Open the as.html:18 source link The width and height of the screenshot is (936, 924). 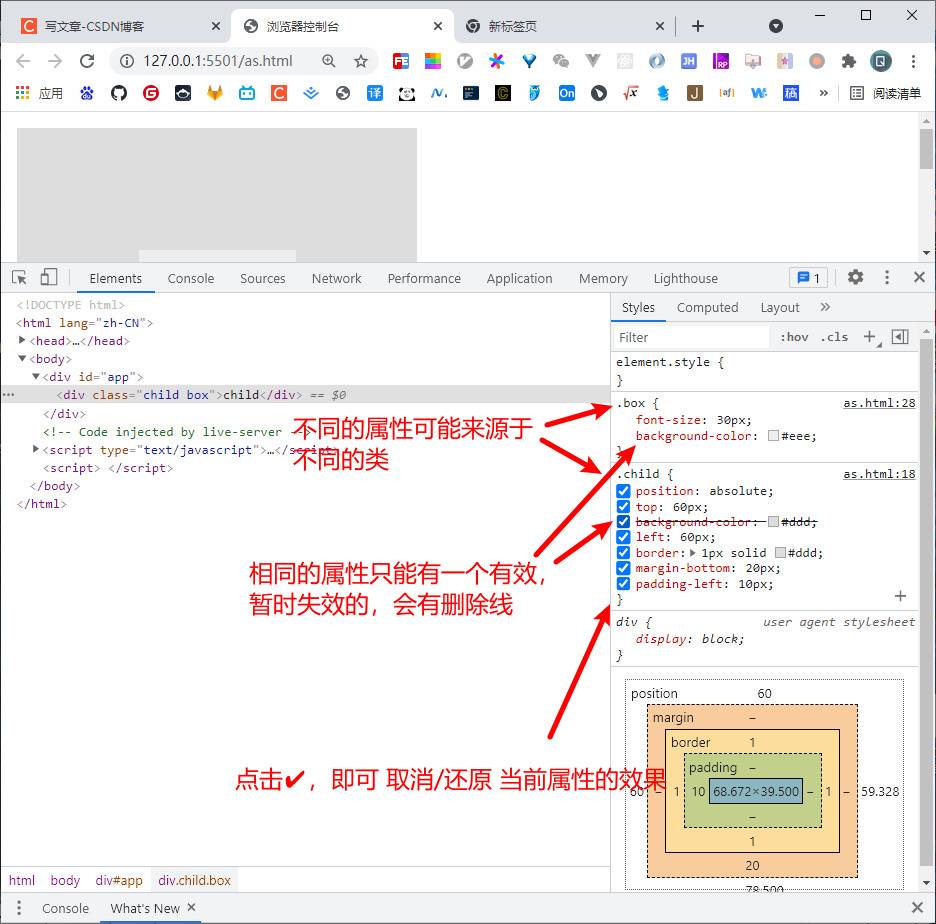pyautogui.click(x=879, y=474)
